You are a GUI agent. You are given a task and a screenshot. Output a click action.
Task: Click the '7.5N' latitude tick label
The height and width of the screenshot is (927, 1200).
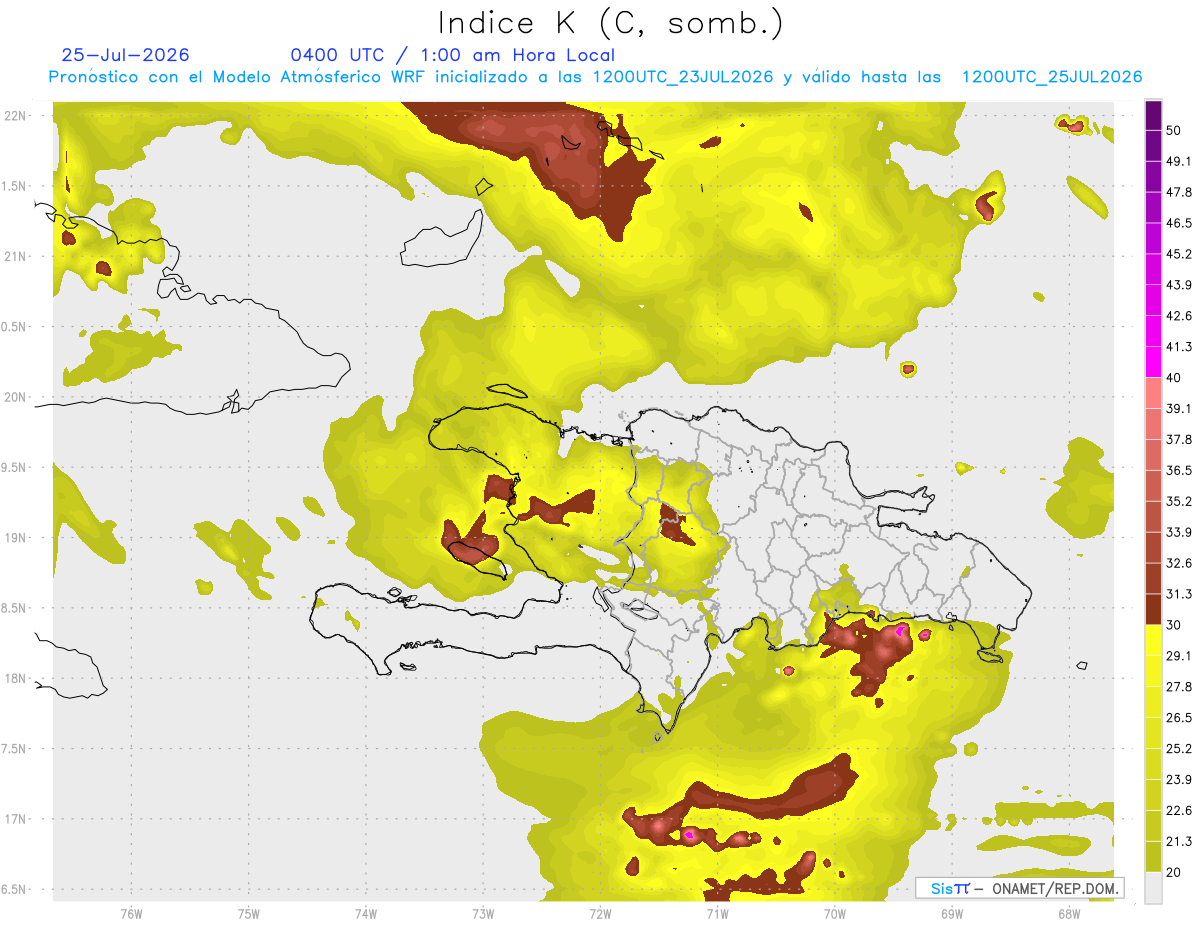[15, 749]
